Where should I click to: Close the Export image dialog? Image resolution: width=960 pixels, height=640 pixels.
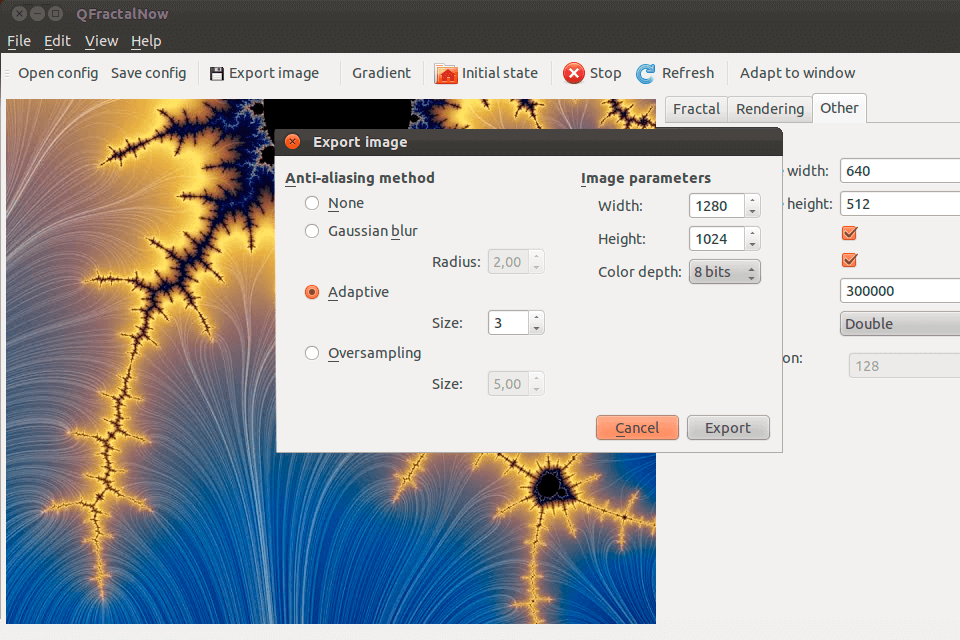click(293, 142)
